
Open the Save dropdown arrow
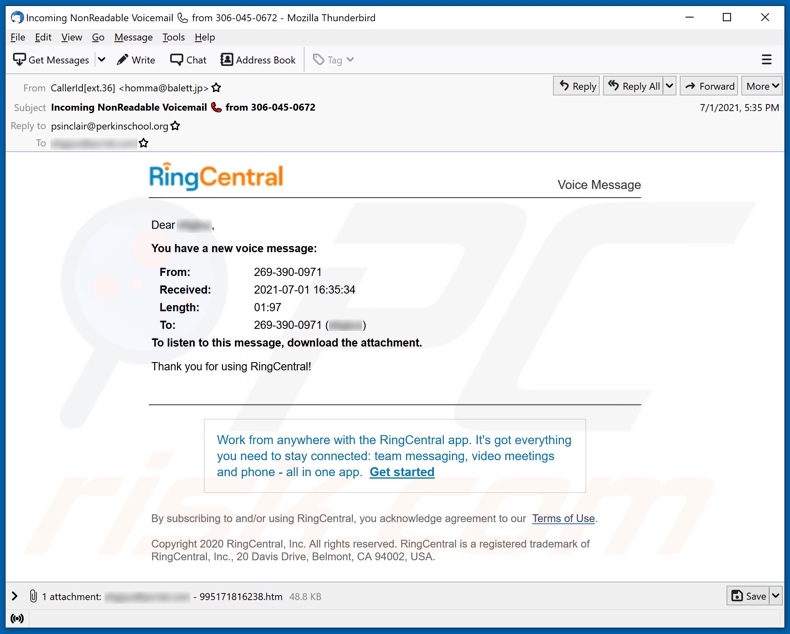(x=776, y=596)
